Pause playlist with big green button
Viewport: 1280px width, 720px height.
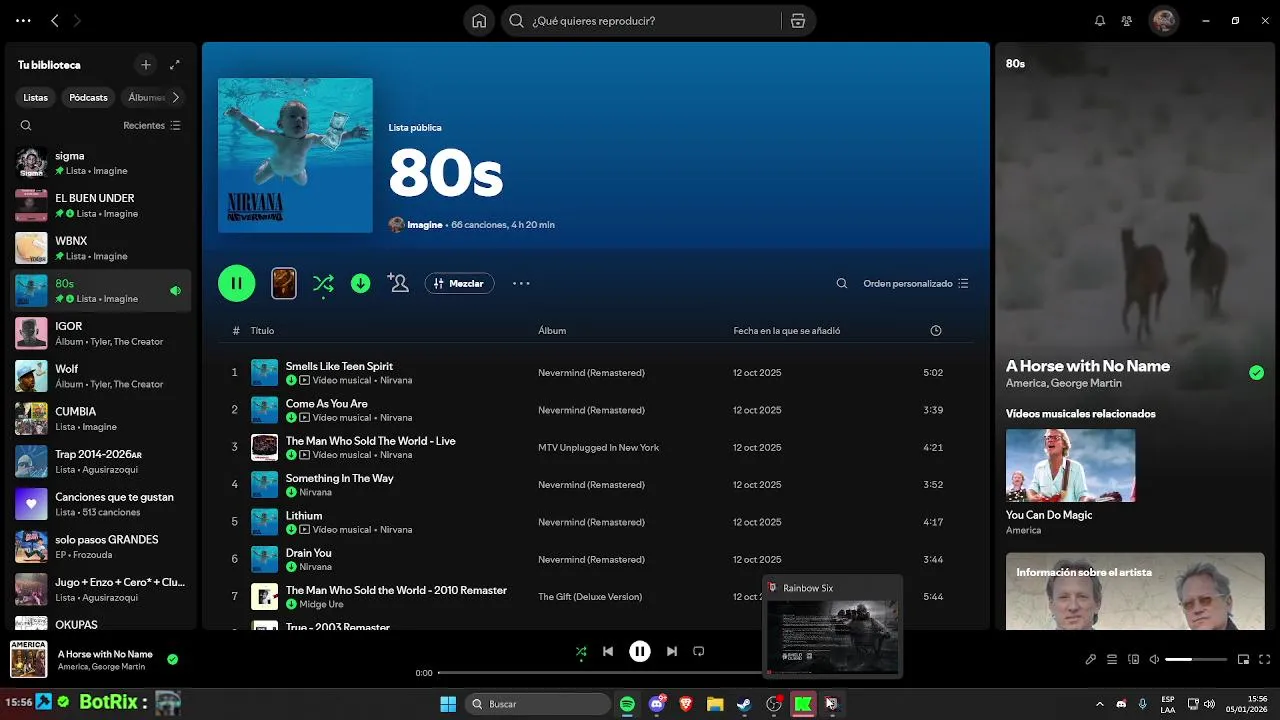click(x=237, y=283)
